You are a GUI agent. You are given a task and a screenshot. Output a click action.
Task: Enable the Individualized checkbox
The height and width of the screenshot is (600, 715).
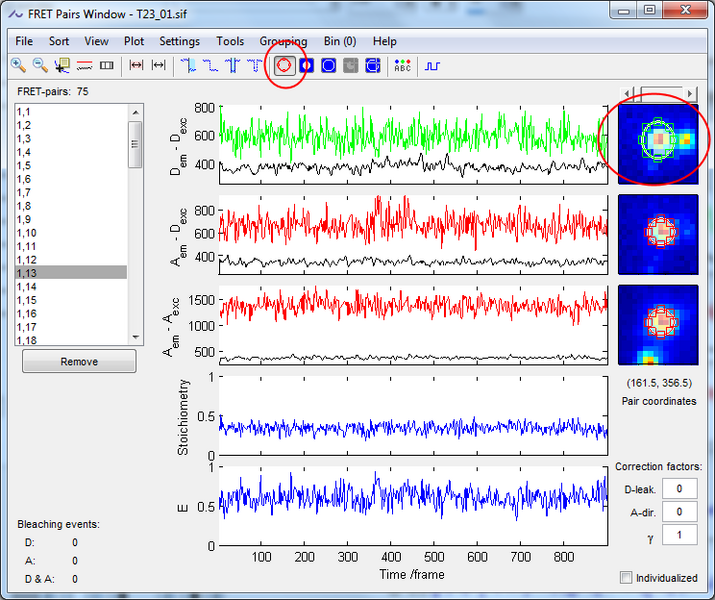pyautogui.click(x=626, y=578)
